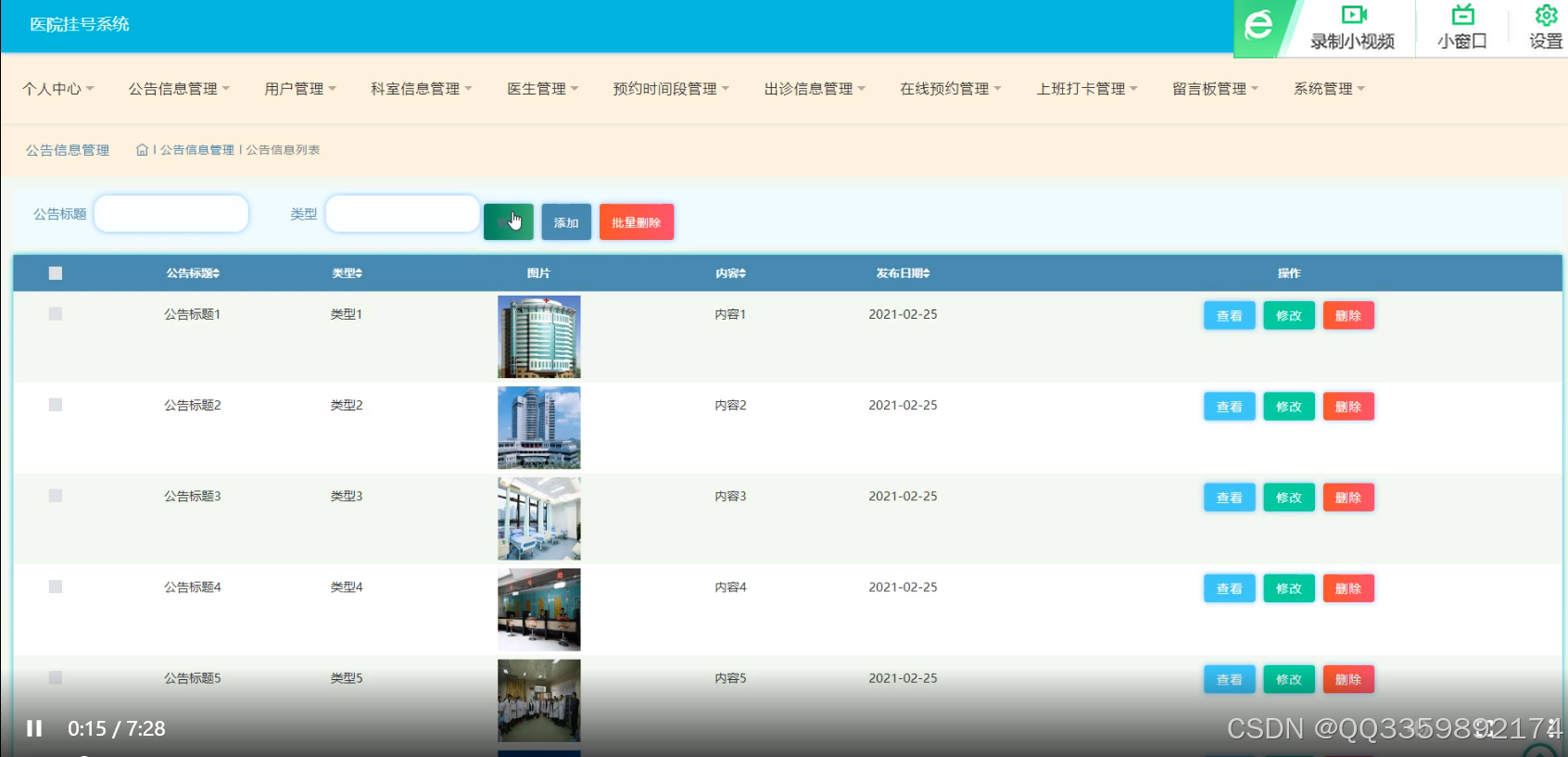Click the 图片 column header
The width and height of the screenshot is (1568, 757).
(x=538, y=273)
